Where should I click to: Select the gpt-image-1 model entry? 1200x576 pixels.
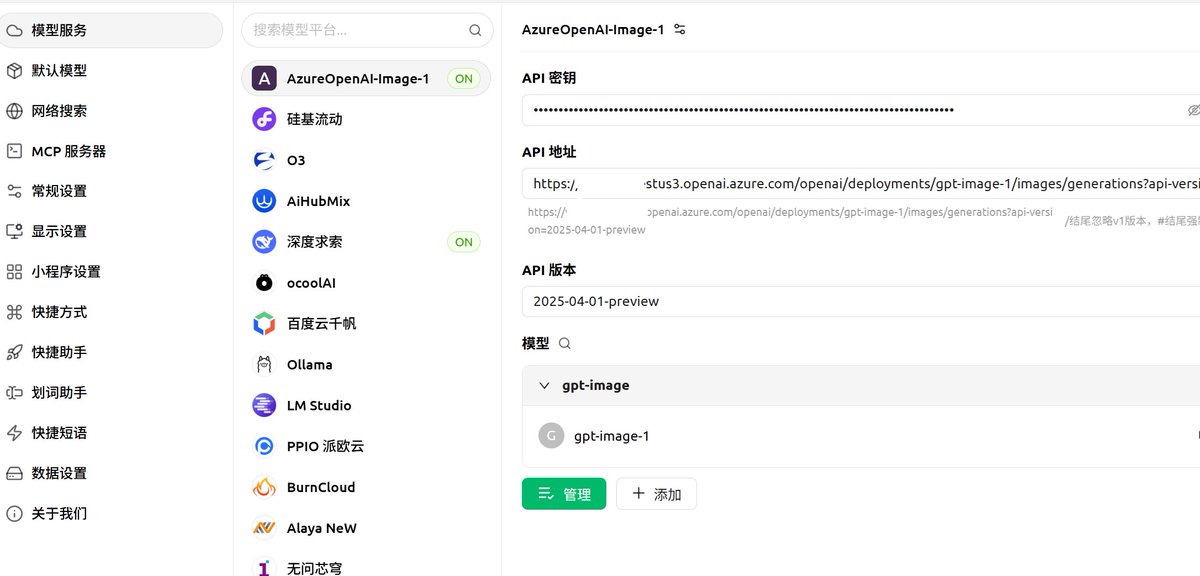(861, 436)
